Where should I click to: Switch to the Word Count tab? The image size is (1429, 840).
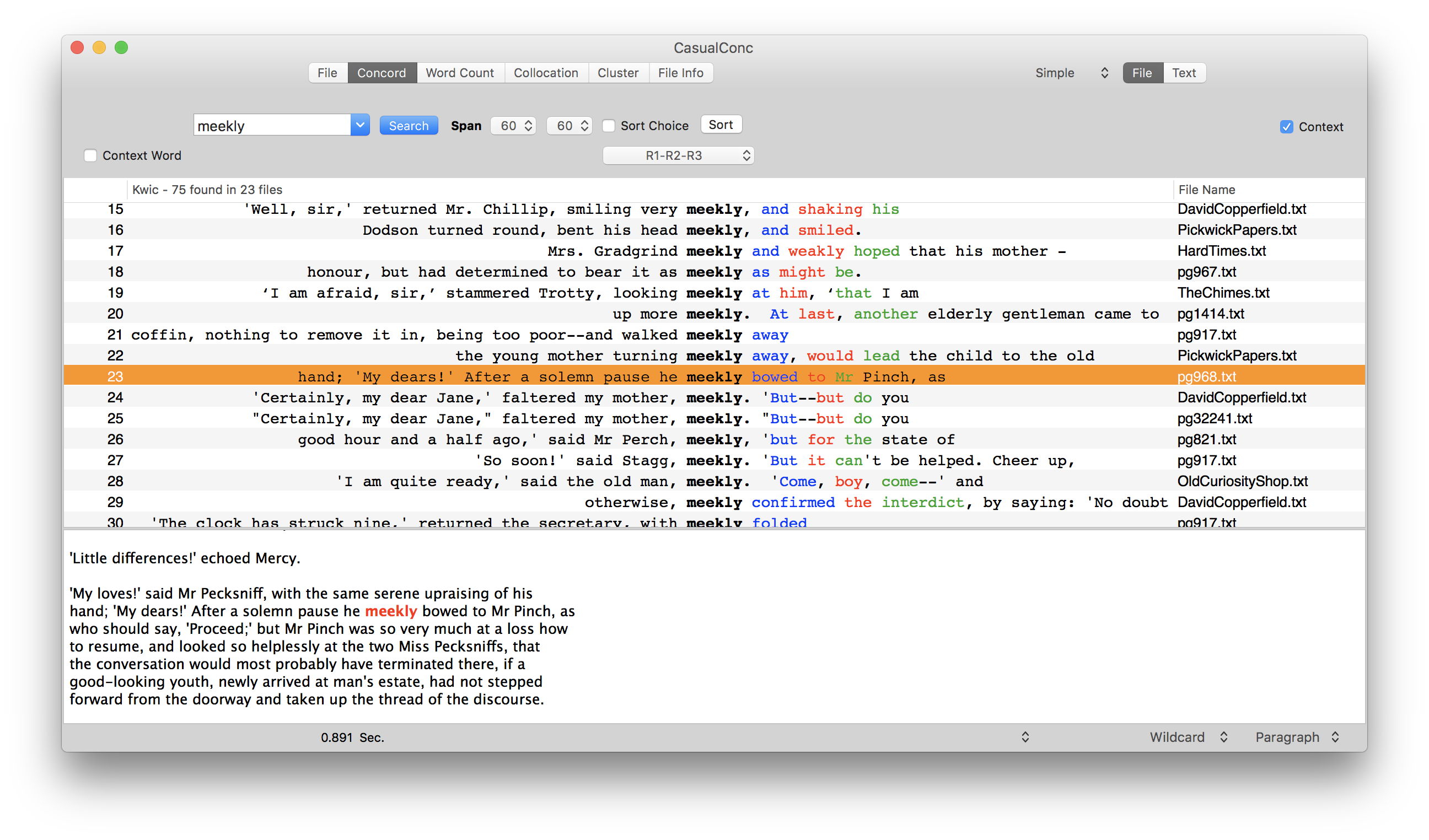coord(460,73)
